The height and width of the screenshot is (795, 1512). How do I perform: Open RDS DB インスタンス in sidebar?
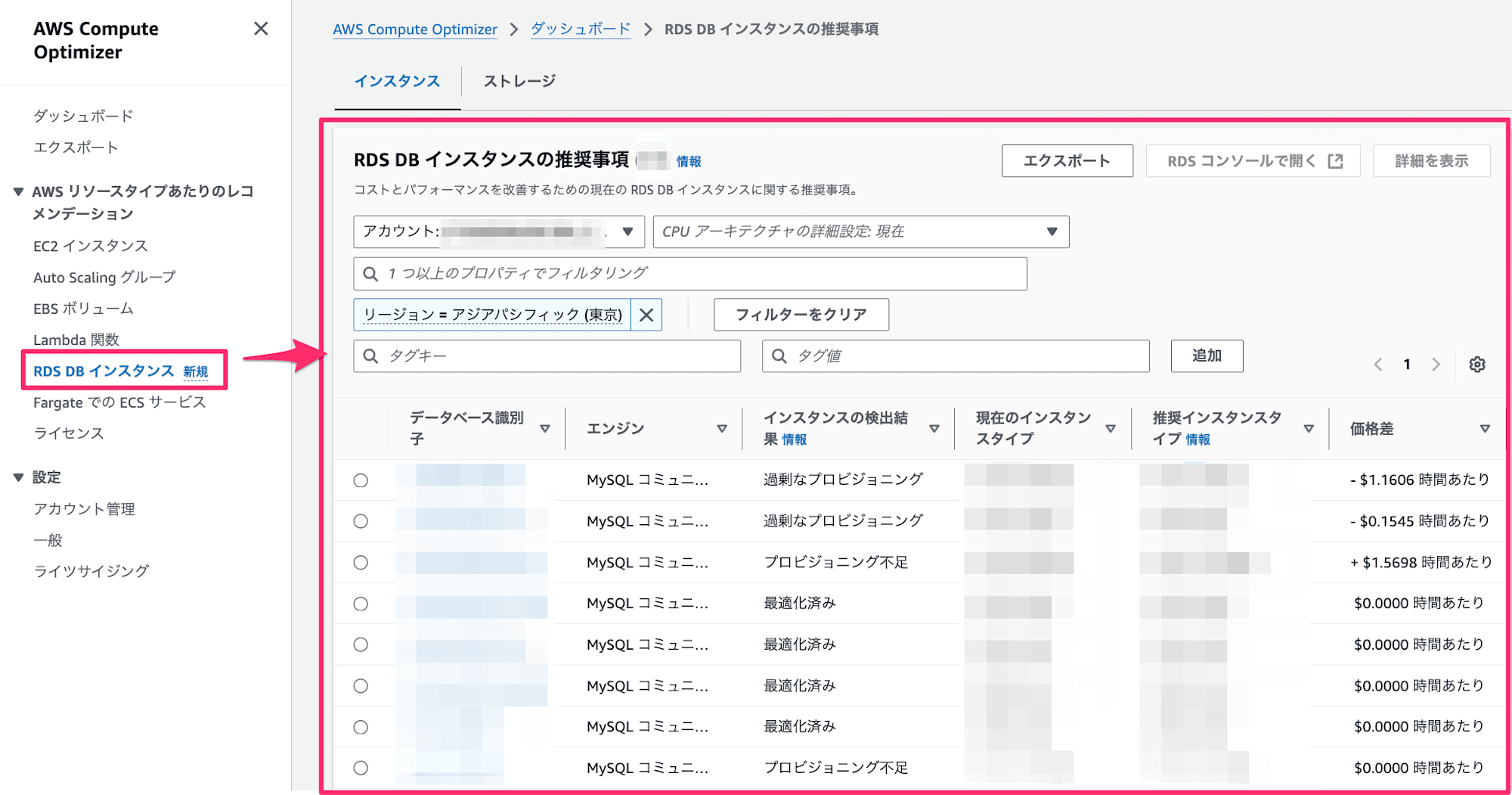[x=104, y=371]
